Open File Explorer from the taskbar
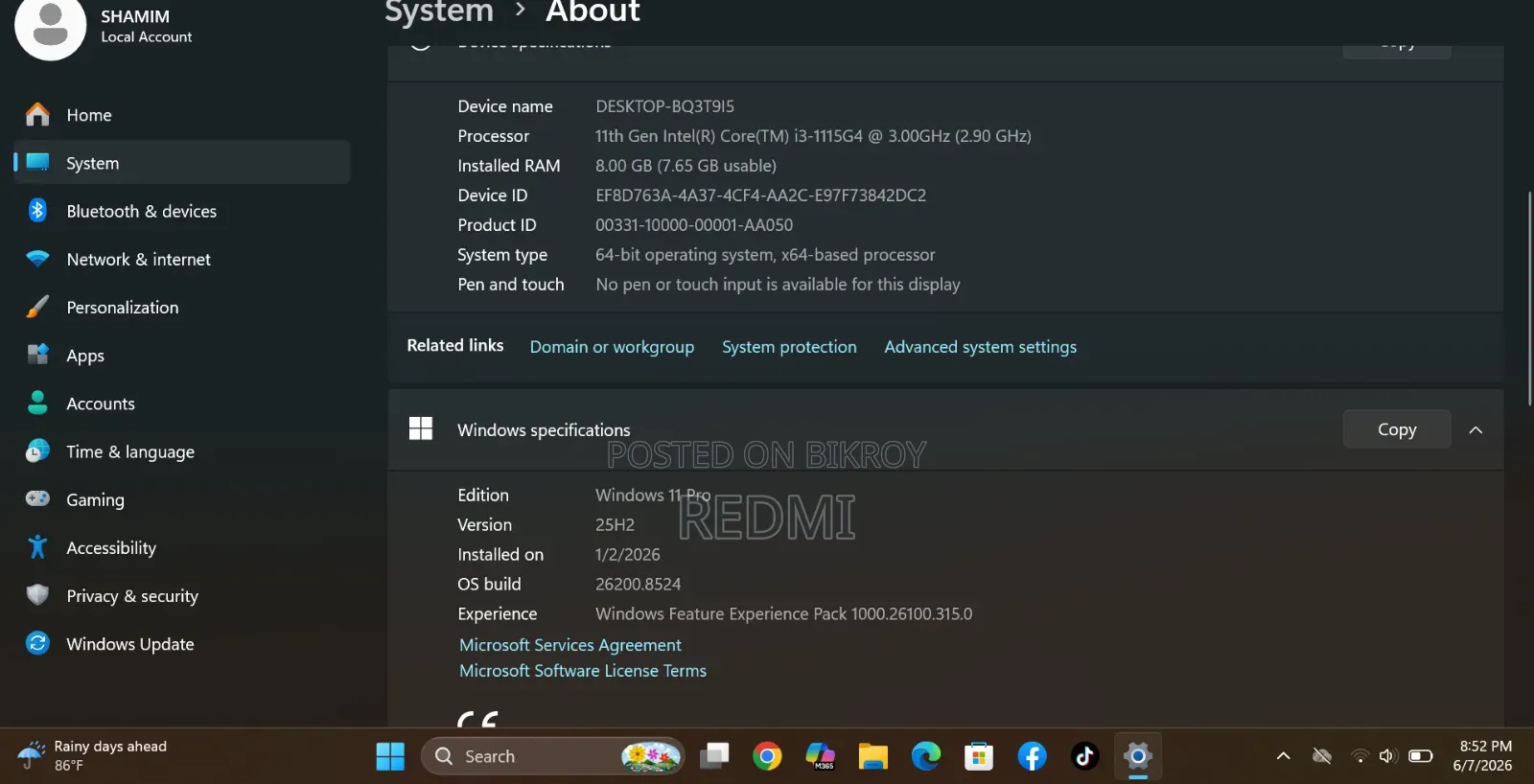The image size is (1534, 784). (x=872, y=756)
